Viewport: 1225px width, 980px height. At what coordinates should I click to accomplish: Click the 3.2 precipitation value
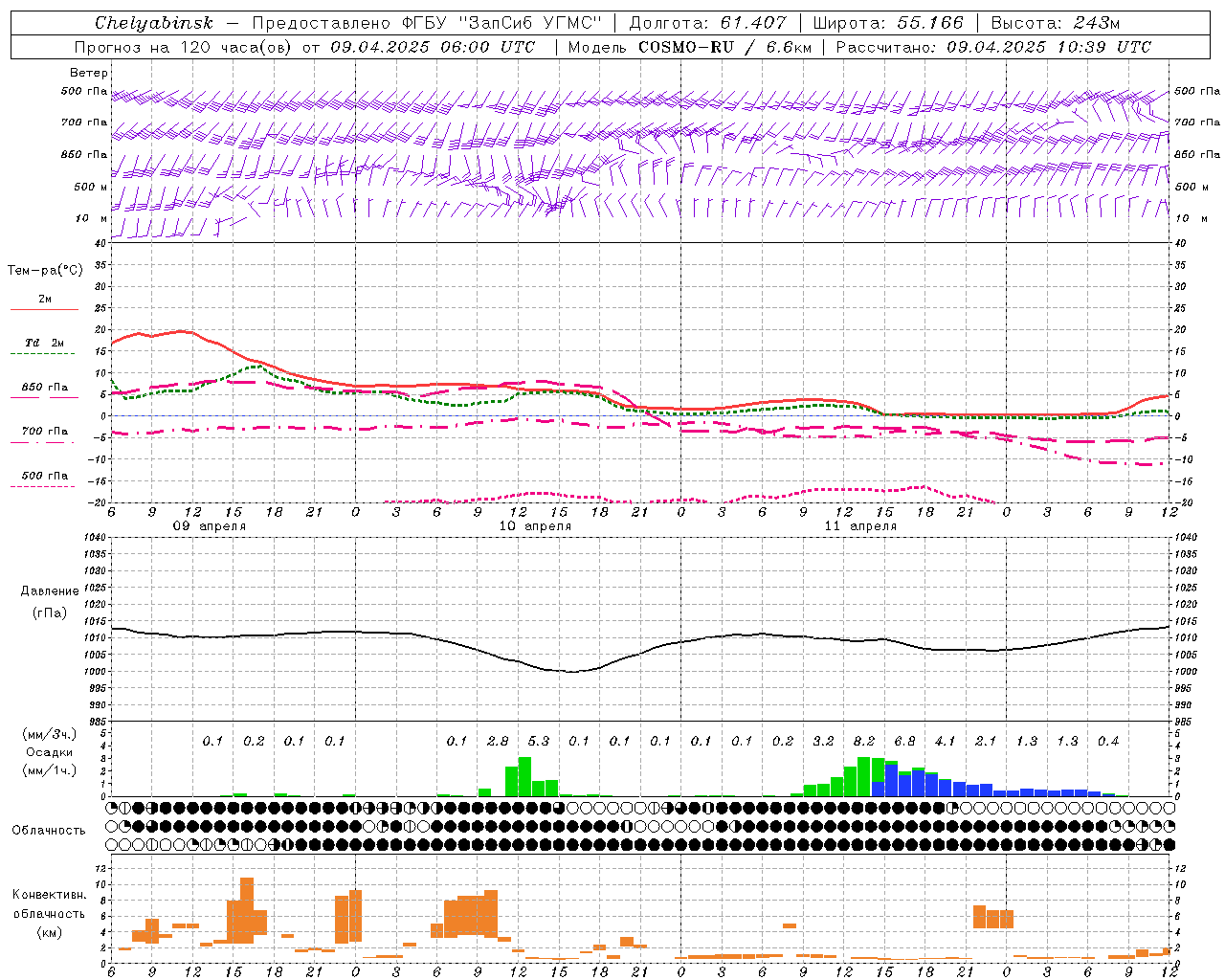pos(823,741)
